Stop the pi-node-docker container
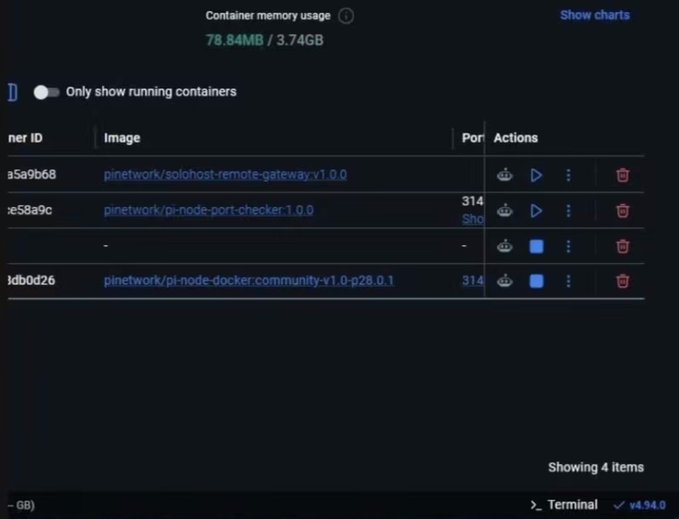This screenshot has width=679, height=519. click(x=537, y=281)
